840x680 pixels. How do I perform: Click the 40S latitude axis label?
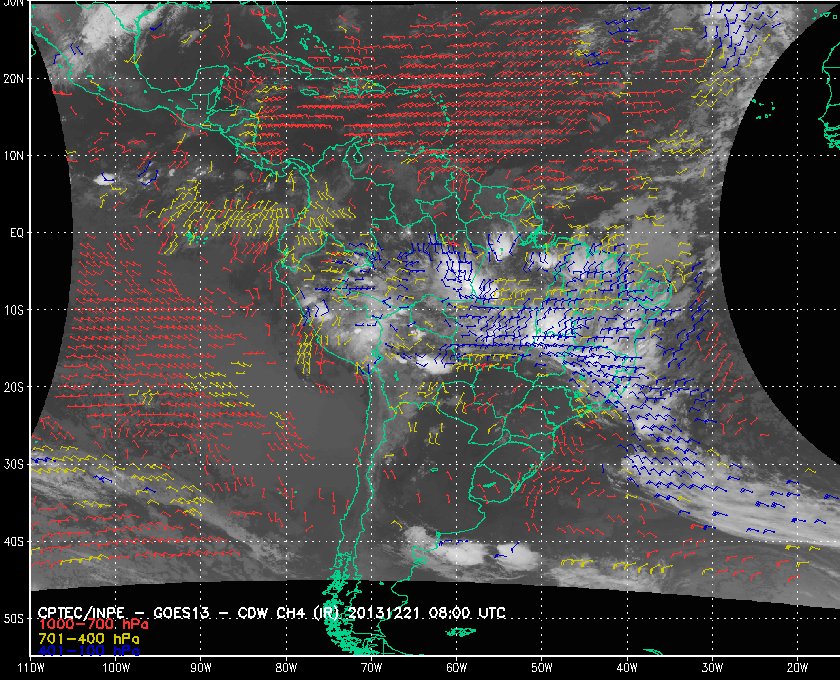[12, 542]
